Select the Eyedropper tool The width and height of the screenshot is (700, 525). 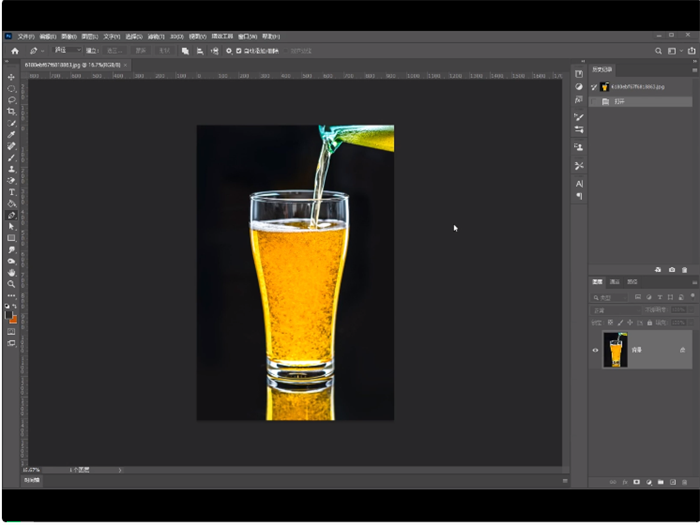pyautogui.click(x=12, y=134)
